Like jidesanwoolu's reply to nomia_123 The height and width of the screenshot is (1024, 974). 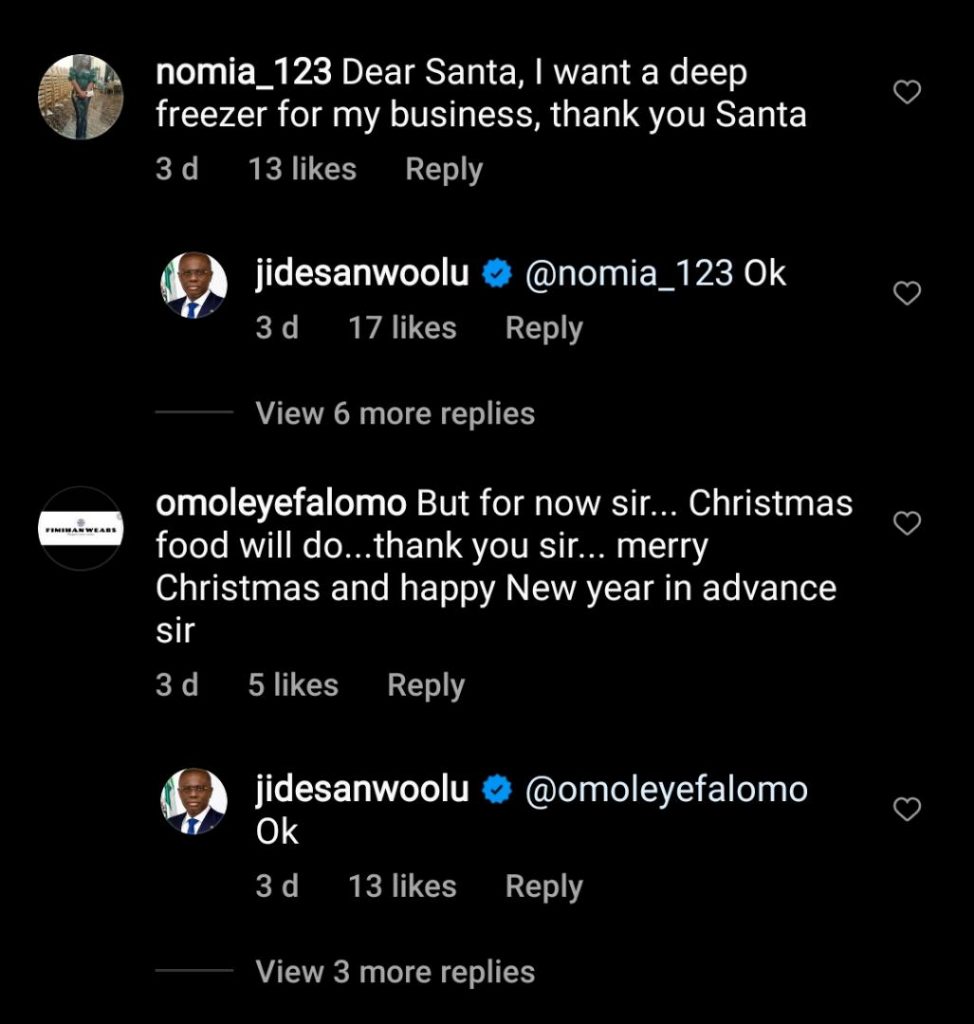coord(906,293)
